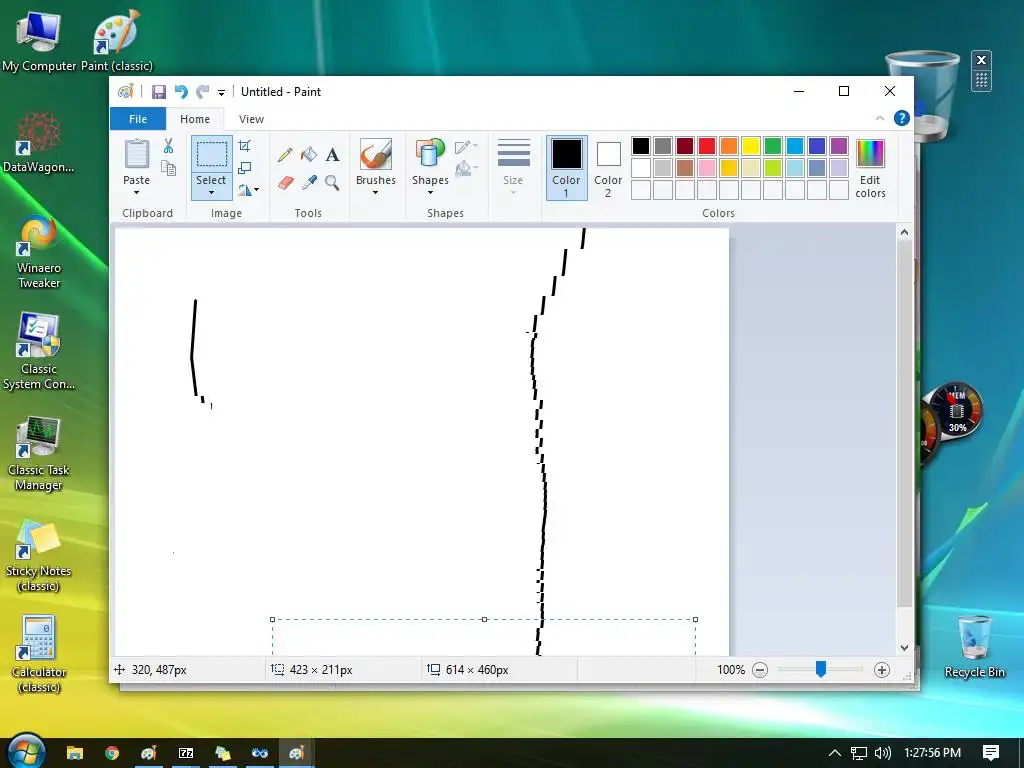
Task: Click zoom in plus button in status bar
Action: (882, 670)
